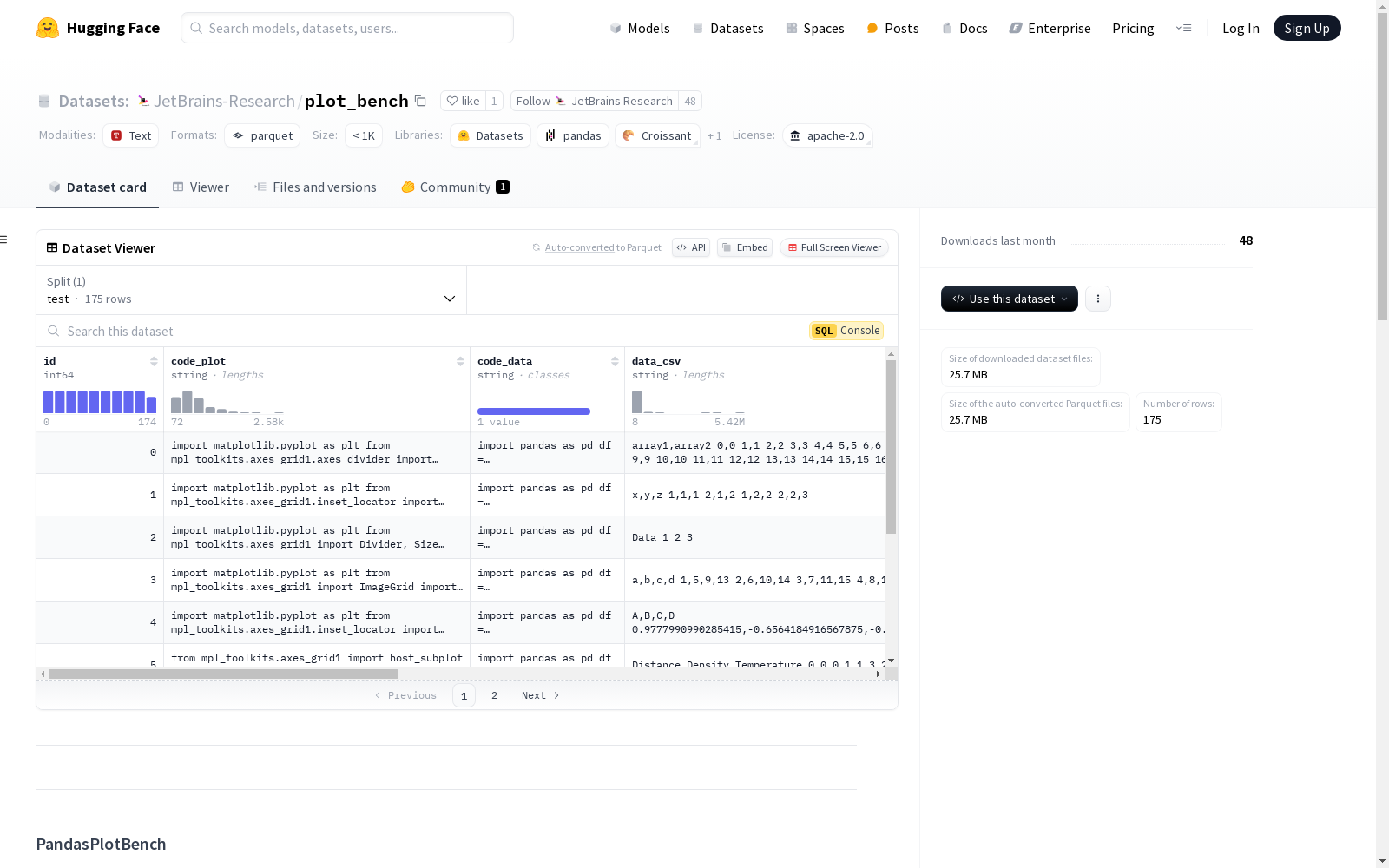The image size is (1389, 868).
Task: Copy dataset name with the copy icon
Action: click(x=420, y=101)
